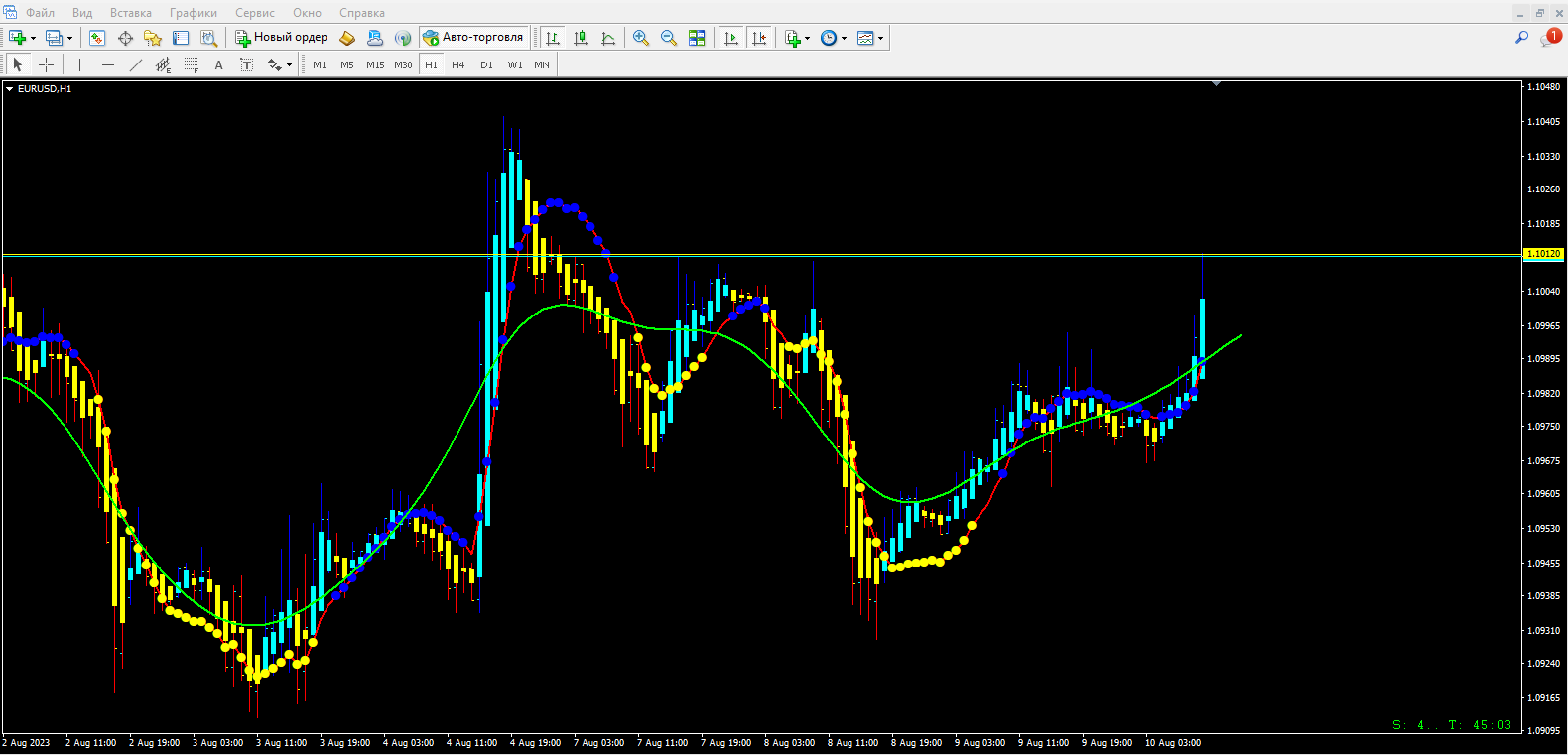Select the Fibonacci retracement tool
Screen dimensions: 1568x756
point(192,64)
